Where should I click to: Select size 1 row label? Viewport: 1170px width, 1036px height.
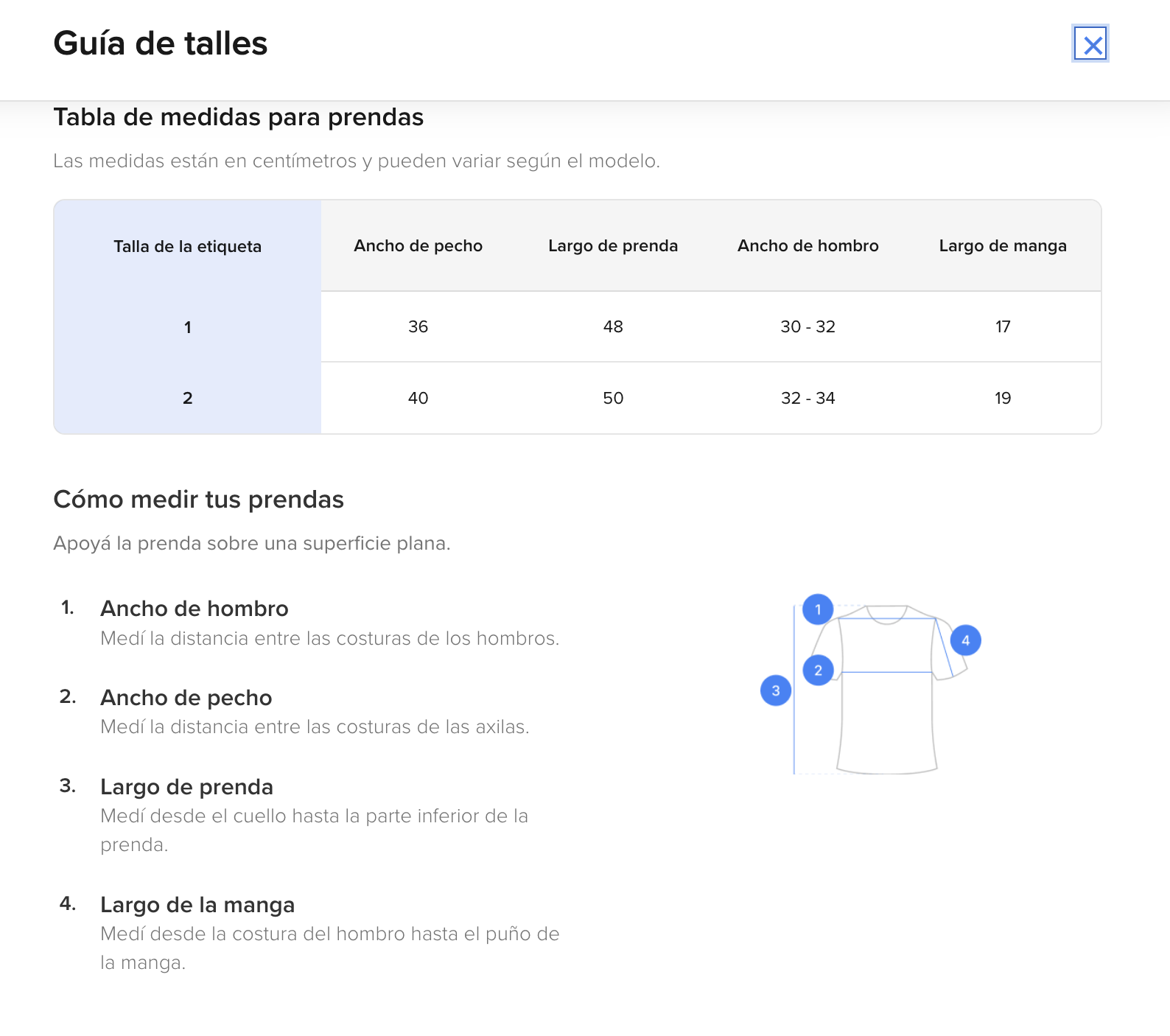coord(187,327)
